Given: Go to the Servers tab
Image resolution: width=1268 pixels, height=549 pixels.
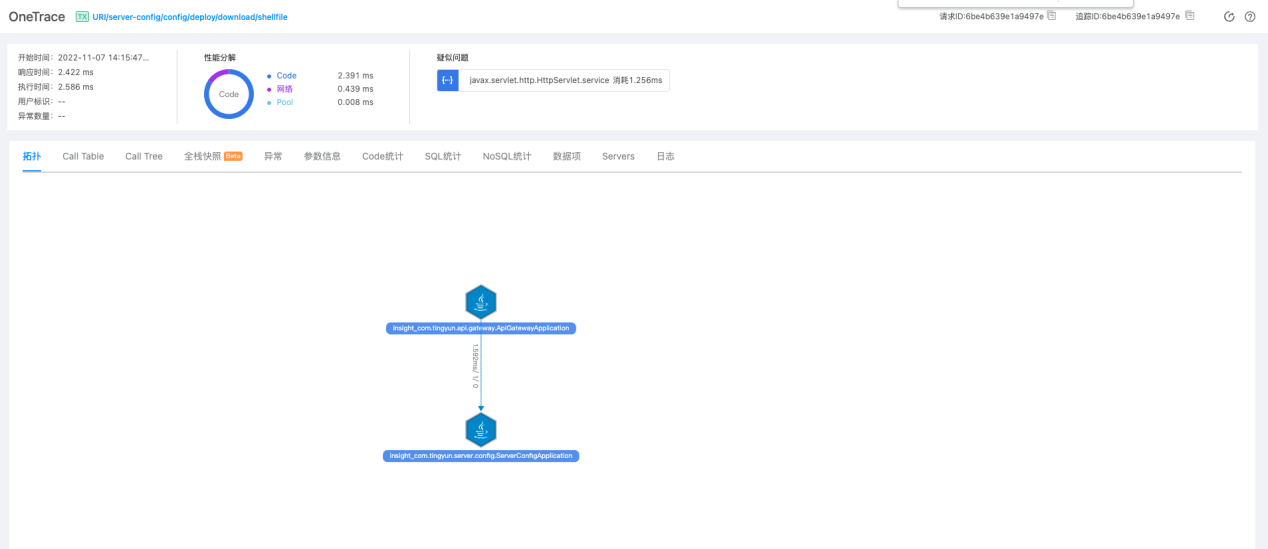Looking at the screenshot, I should coord(618,156).
